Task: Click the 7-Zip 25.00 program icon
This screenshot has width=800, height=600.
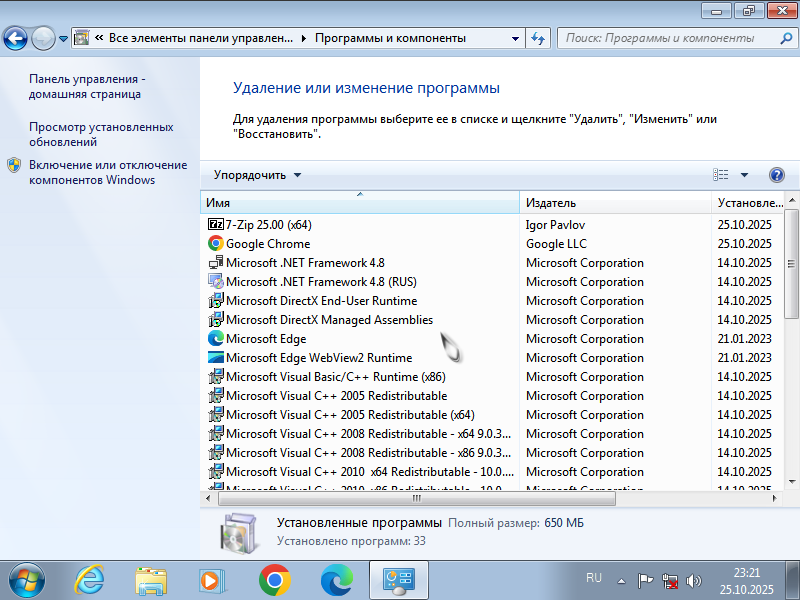Action: coord(215,225)
